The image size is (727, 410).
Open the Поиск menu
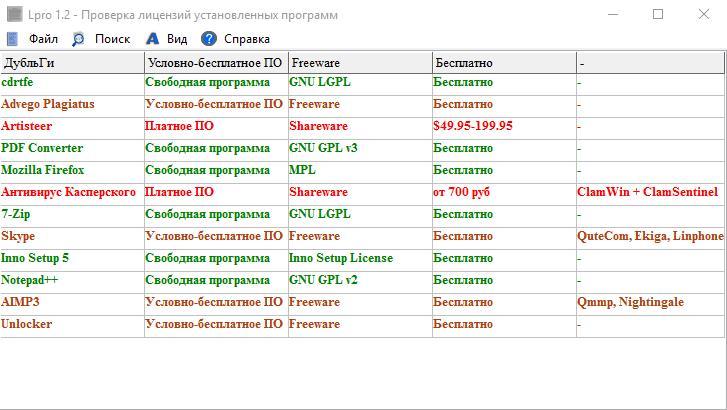click(112, 39)
